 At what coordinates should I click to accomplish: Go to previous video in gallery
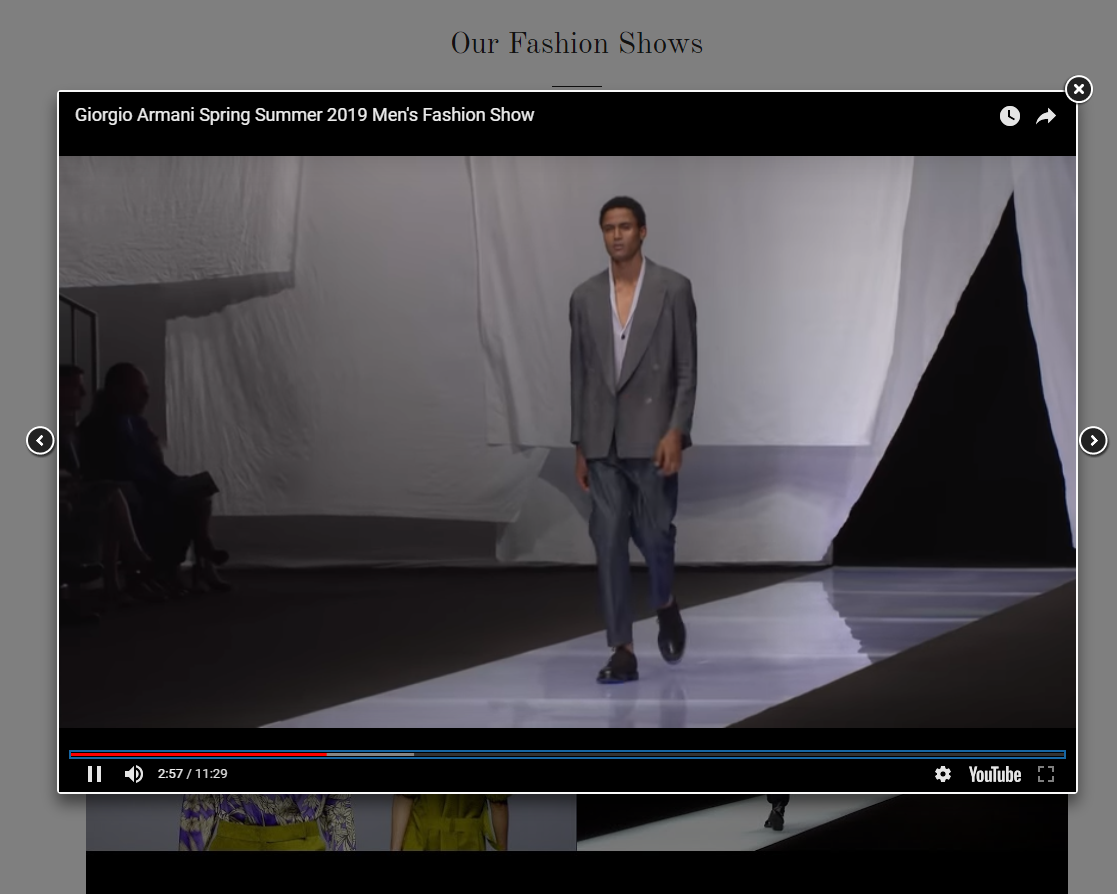click(40, 440)
